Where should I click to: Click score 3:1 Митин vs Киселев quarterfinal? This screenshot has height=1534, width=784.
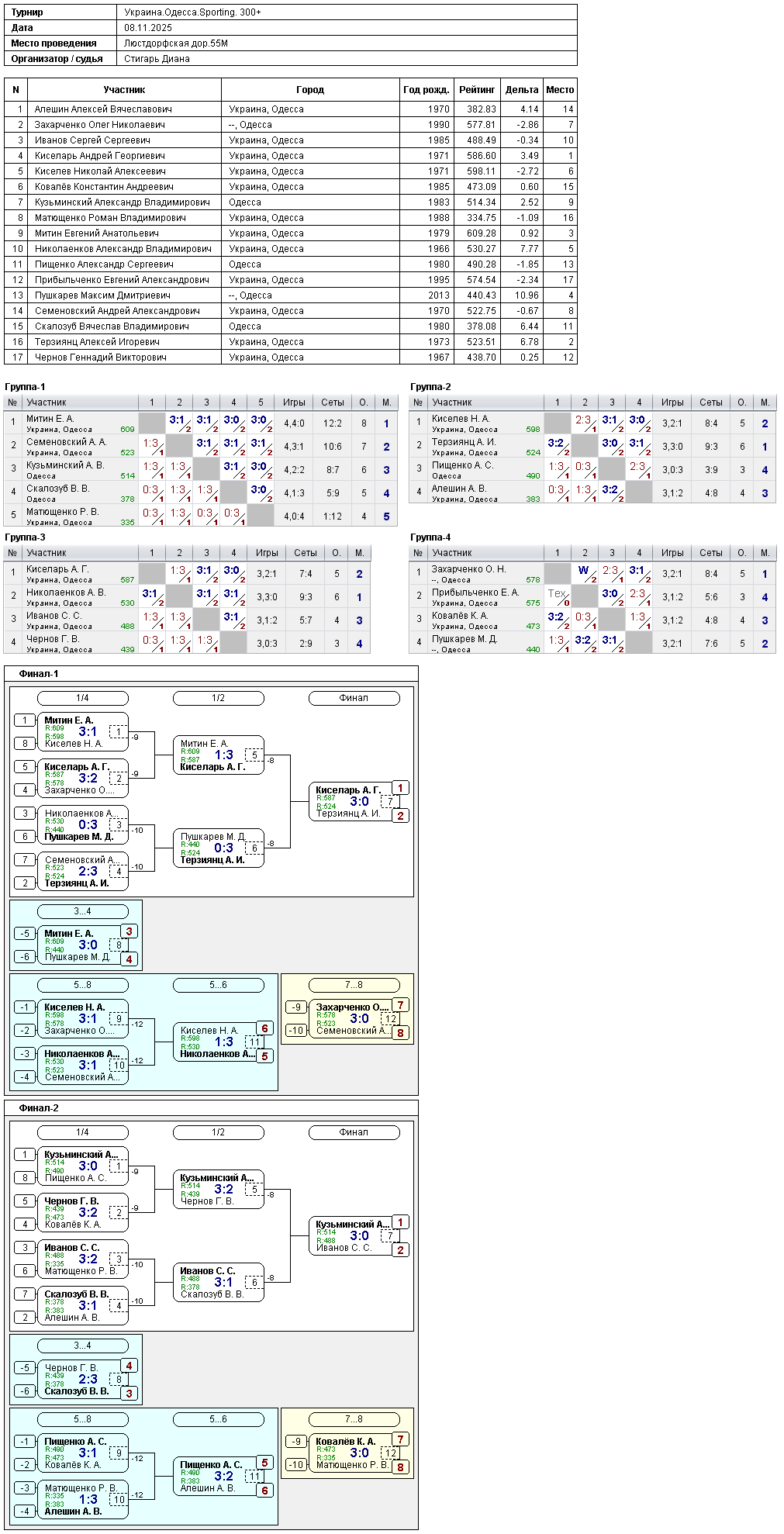[x=88, y=731]
